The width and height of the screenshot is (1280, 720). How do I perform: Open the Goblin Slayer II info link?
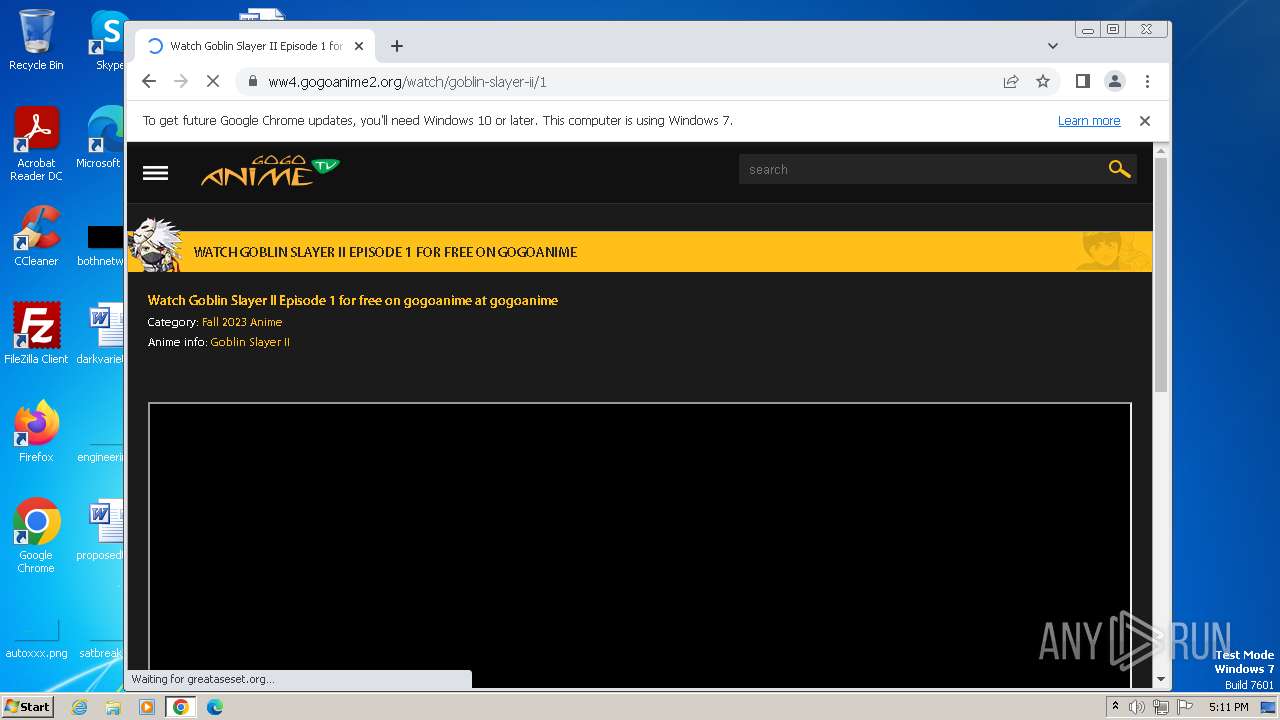[250, 342]
